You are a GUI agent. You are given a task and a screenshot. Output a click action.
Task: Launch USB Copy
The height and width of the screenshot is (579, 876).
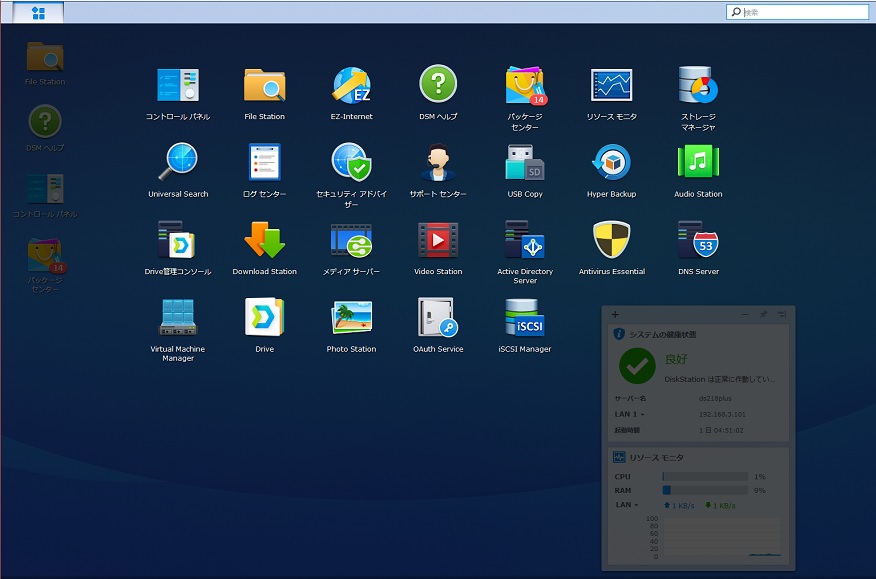(525, 162)
